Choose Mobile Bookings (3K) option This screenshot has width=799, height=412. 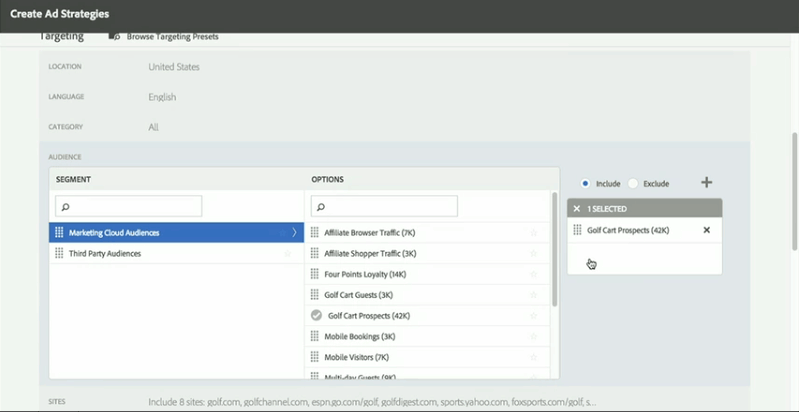pos(427,337)
